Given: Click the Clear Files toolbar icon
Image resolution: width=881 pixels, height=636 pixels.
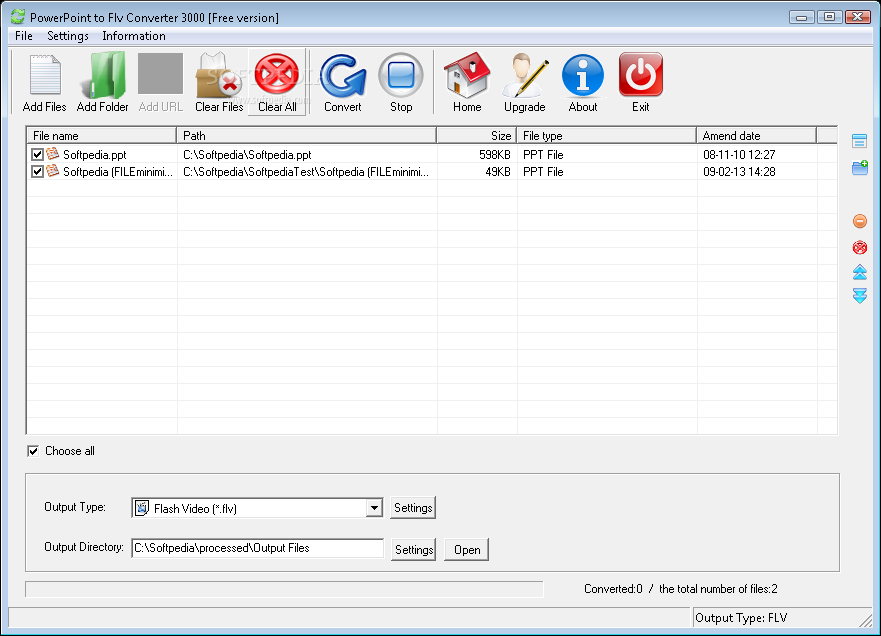Looking at the screenshot, I should 219,75.
